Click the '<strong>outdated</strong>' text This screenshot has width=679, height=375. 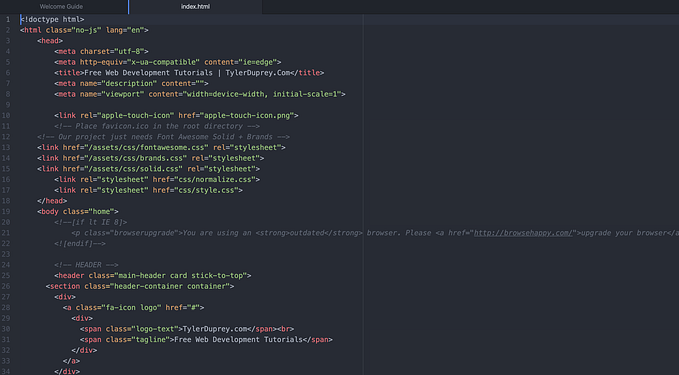(x=309, y=233)
